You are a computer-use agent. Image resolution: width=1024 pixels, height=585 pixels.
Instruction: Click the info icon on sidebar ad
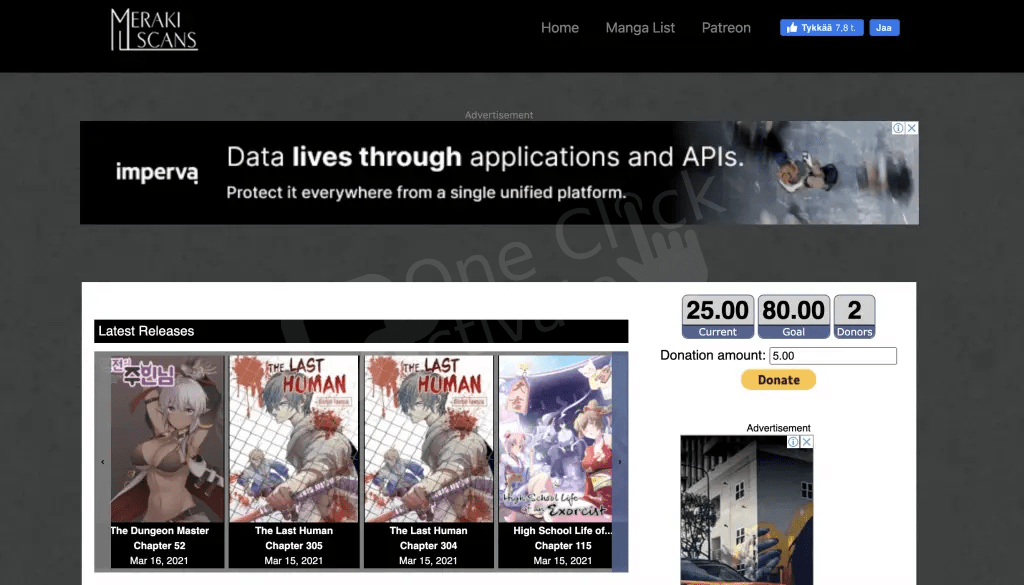pos(793,442)
